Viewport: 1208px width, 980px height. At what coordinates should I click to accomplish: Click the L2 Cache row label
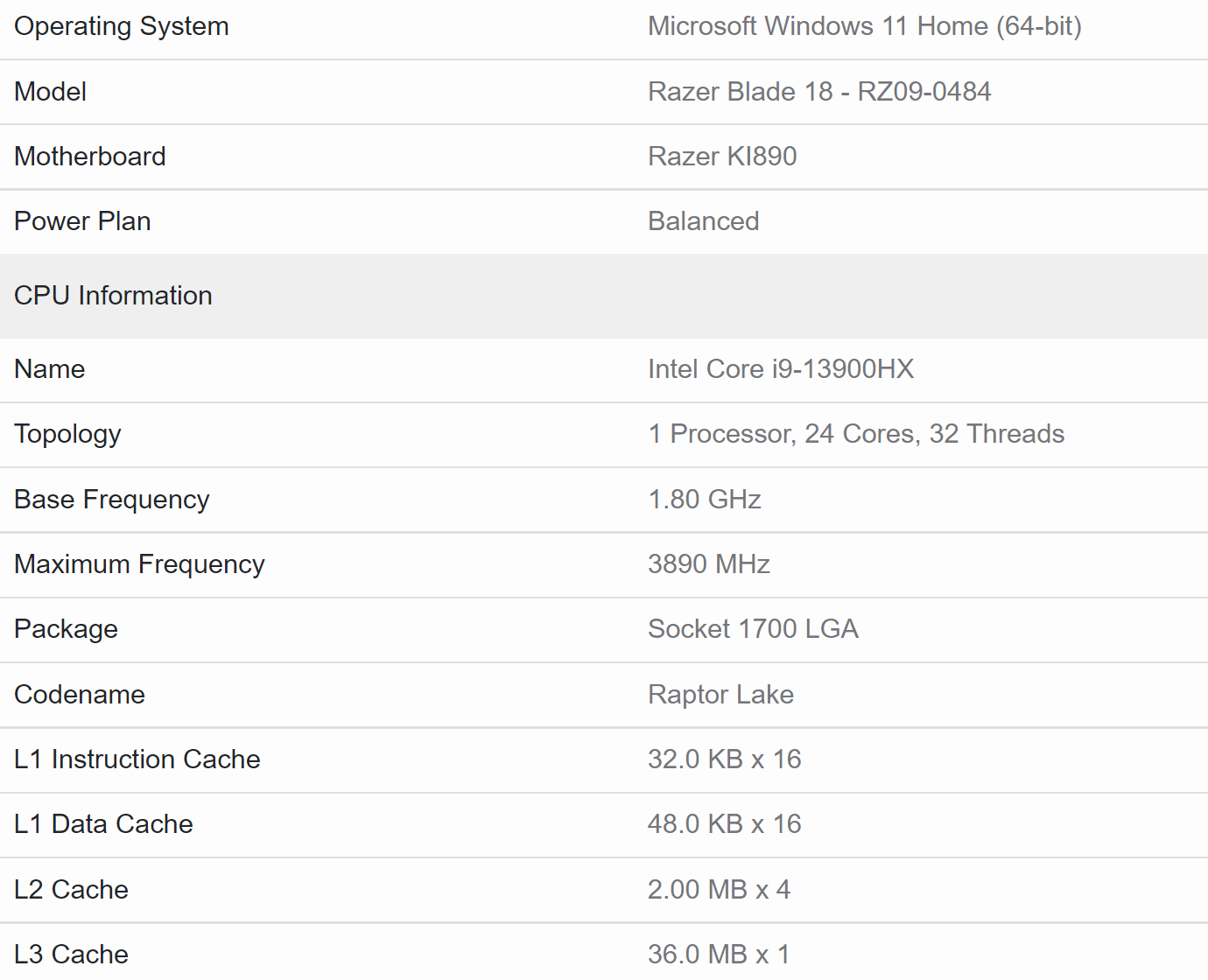71,890
